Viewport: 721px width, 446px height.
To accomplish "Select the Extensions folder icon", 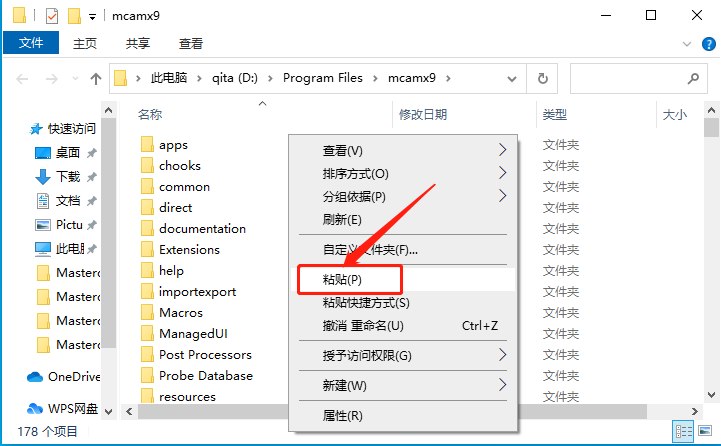I will [x=147, y=249].
